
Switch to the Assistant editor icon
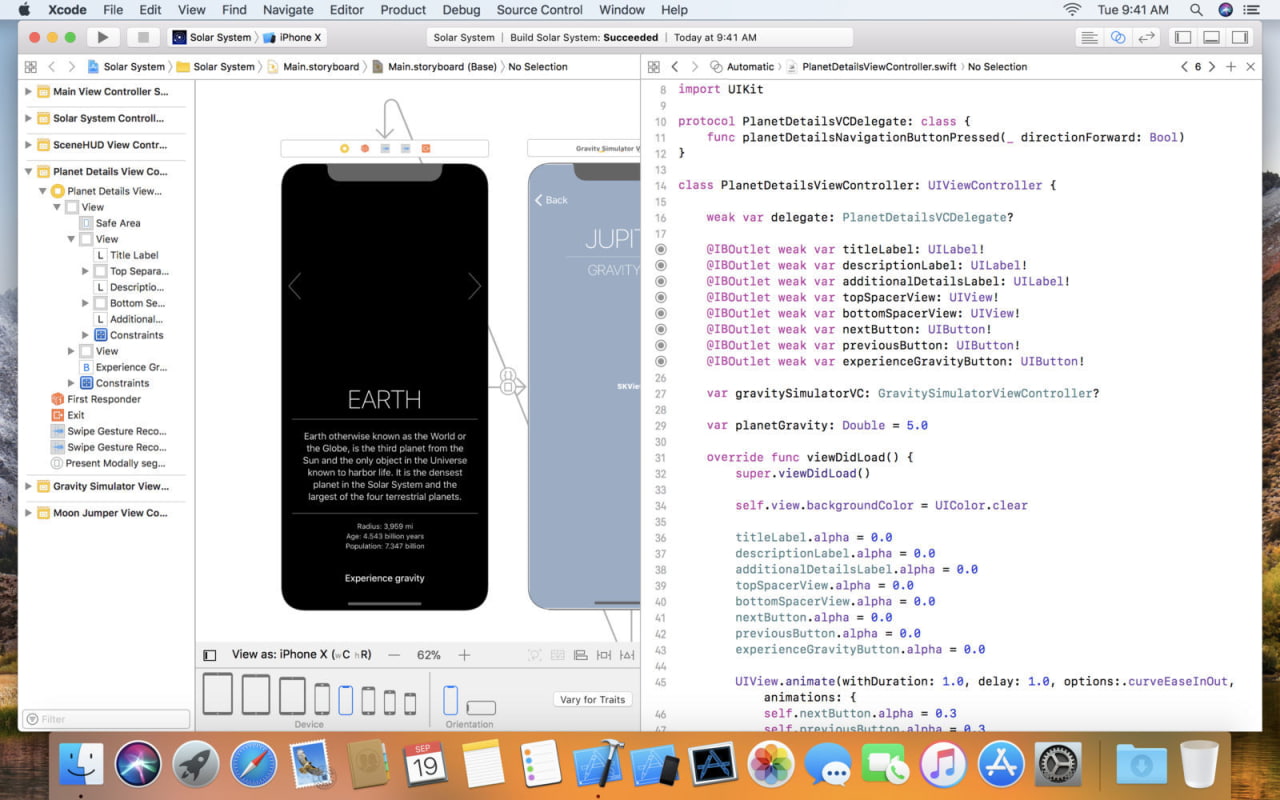[x=1118, y=37]
